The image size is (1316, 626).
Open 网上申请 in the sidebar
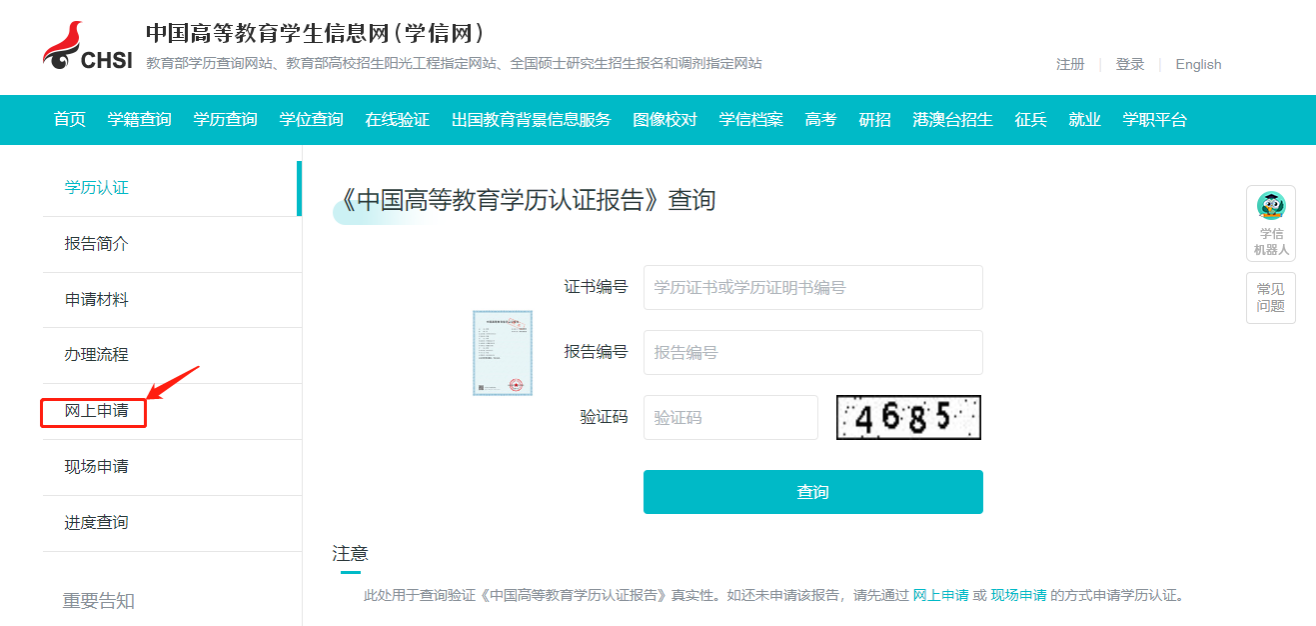96,411
